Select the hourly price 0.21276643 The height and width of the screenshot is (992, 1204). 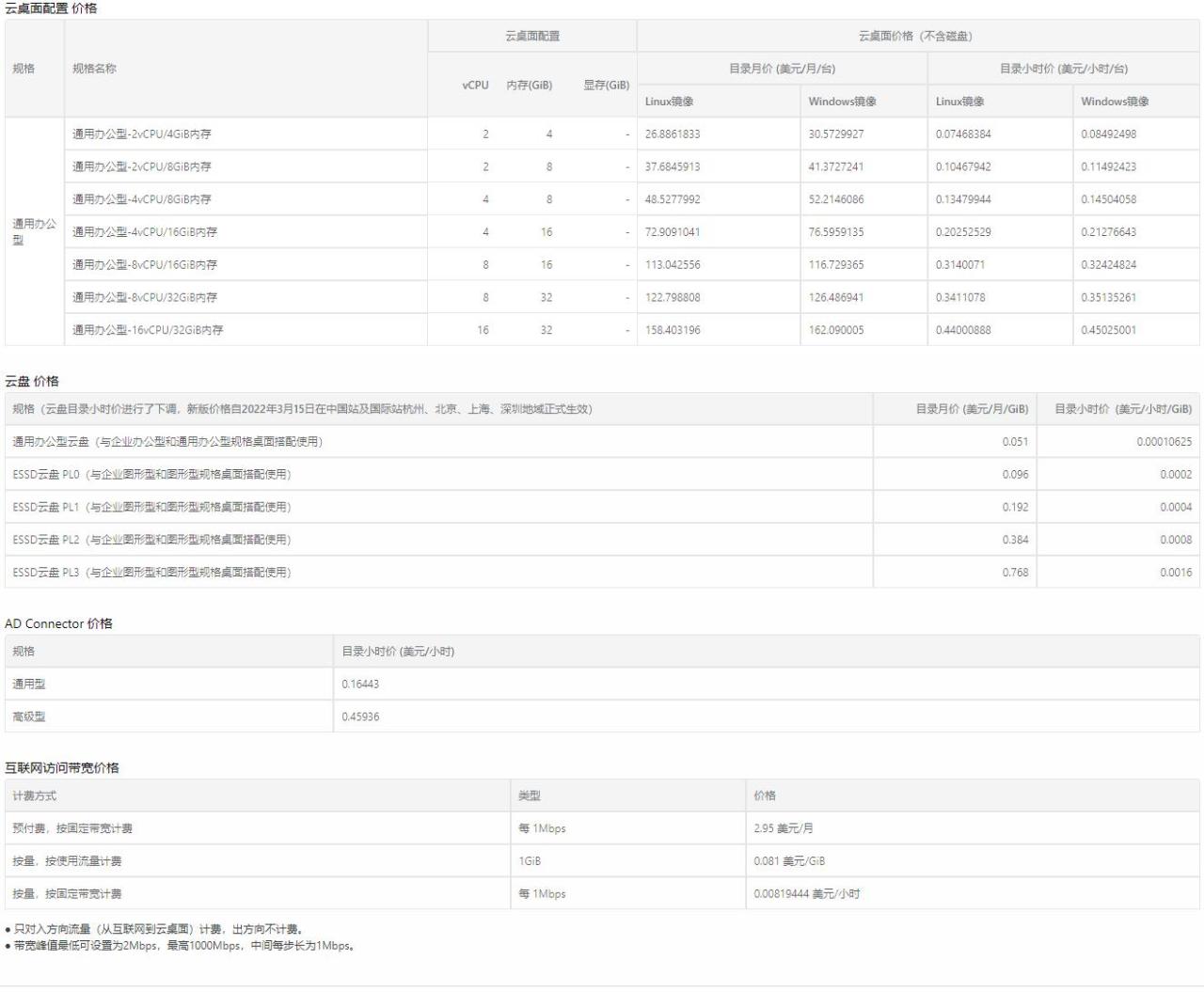tap(1109, 232)
